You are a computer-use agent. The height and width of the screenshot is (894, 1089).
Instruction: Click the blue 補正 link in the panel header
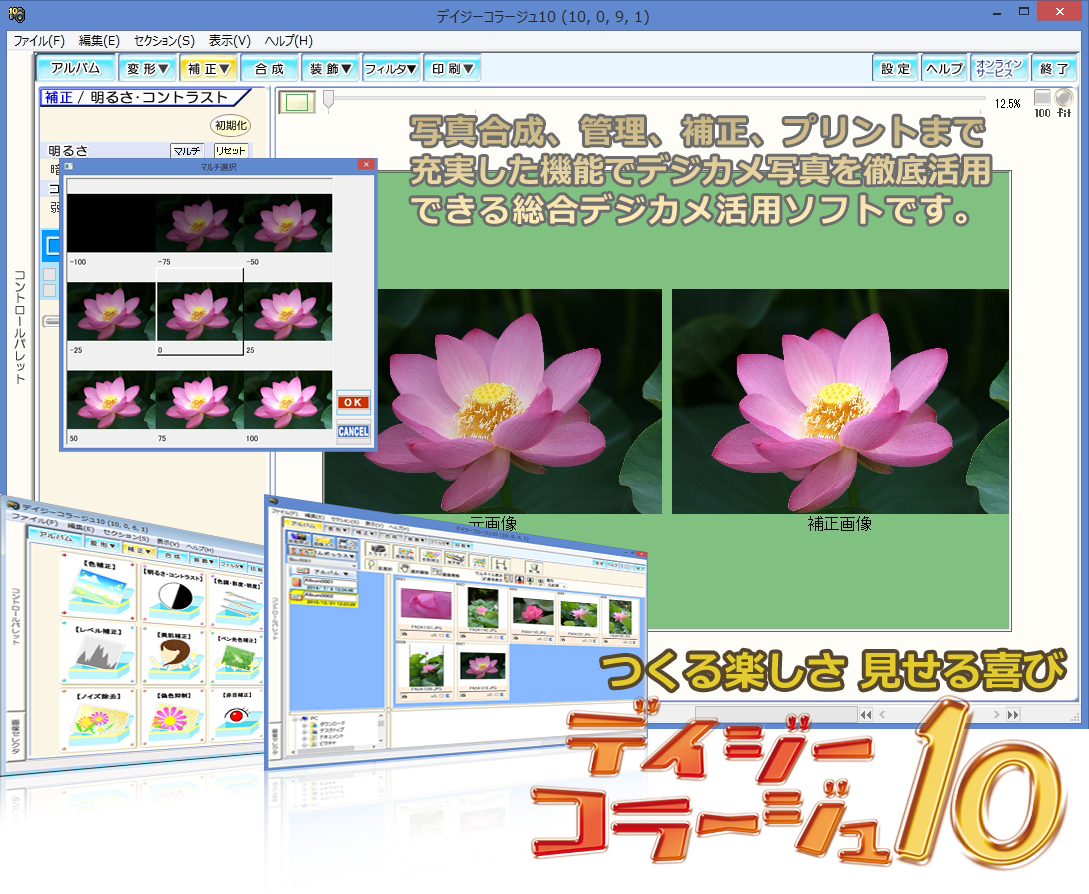pos(58,97)
